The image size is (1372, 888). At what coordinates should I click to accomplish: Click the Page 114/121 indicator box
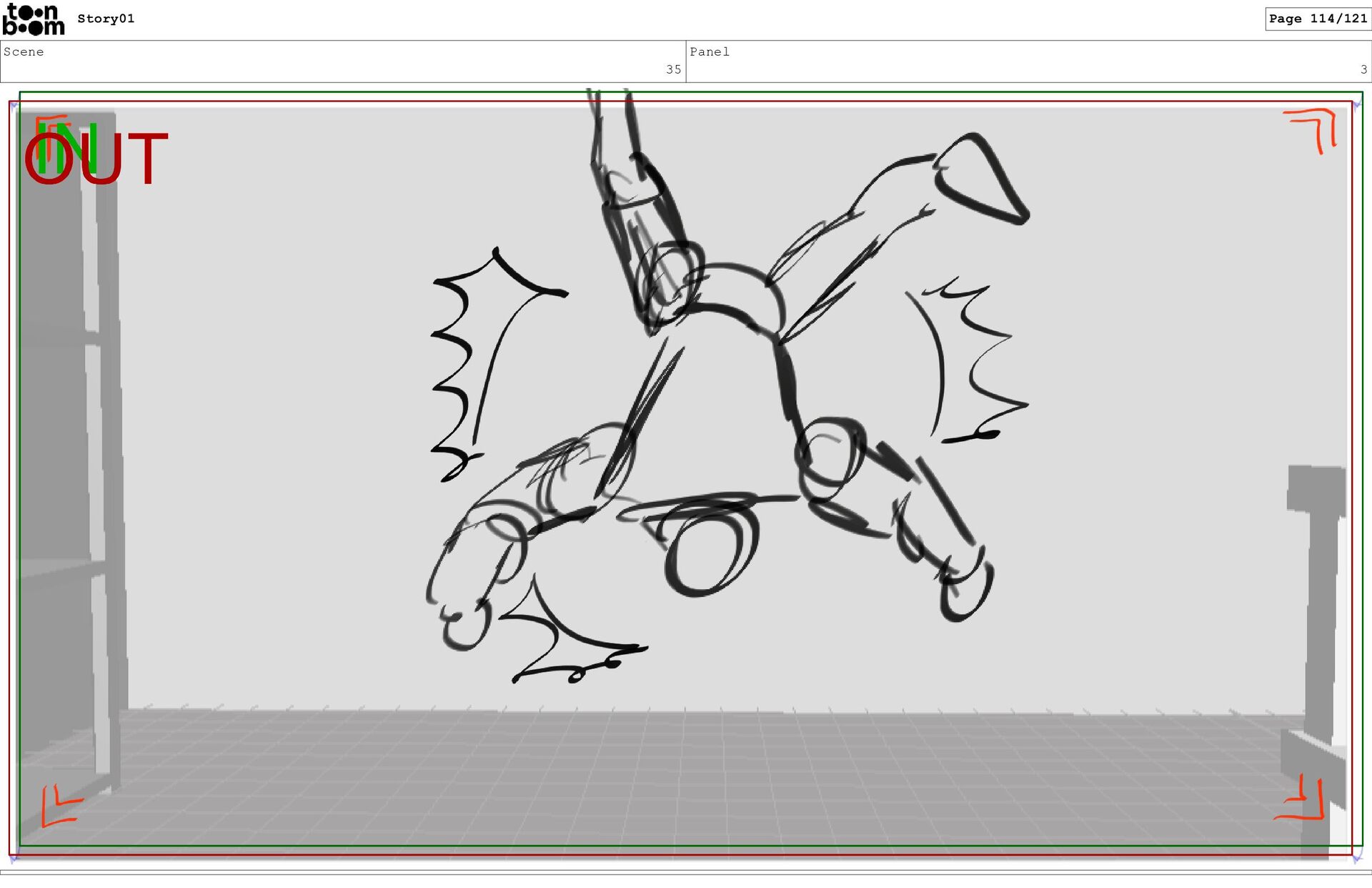coord(1317,19)
